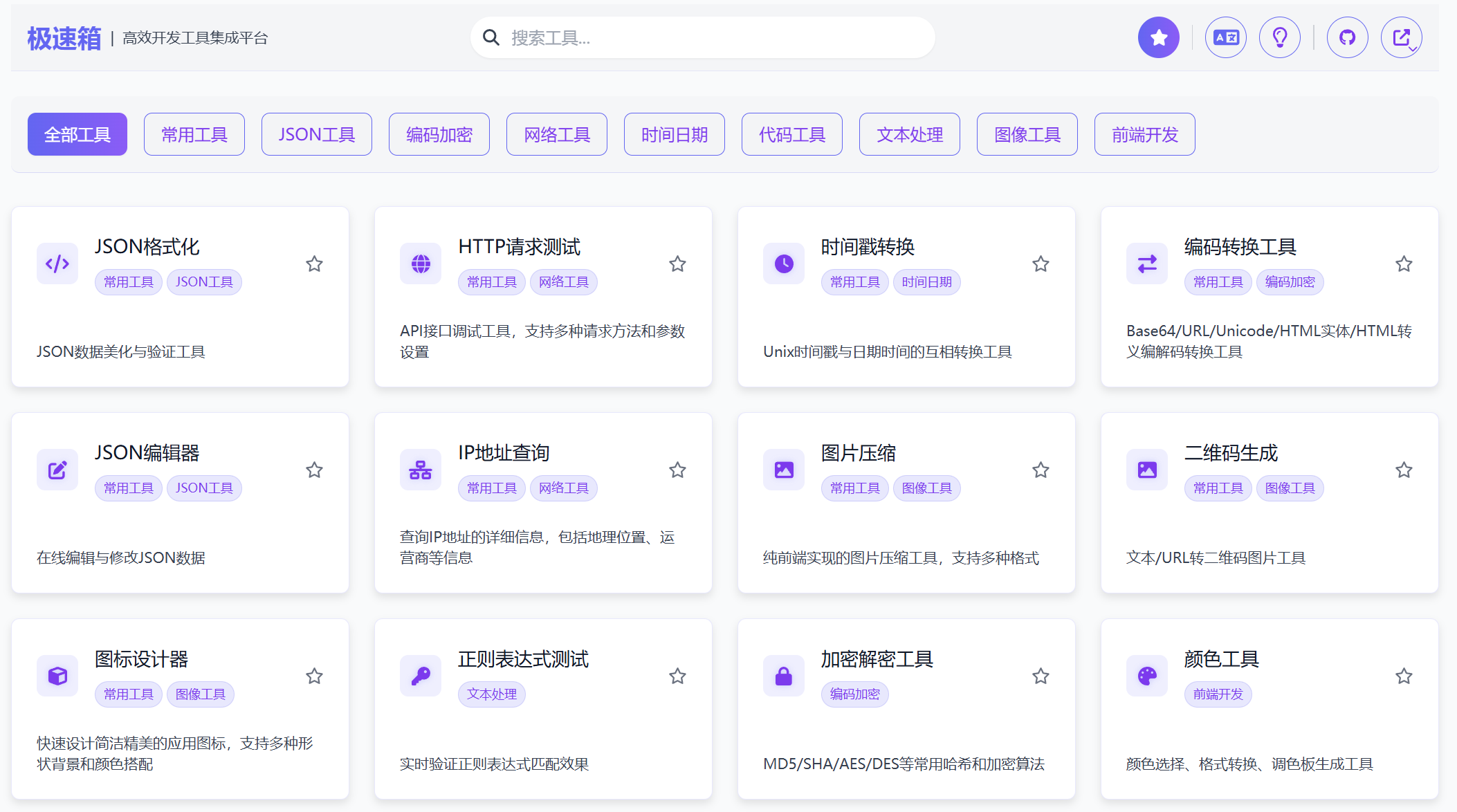Image resolution: width=1457 pixels, height=812 pixels.
Task: Open the language translation switcher icon
Action: pyautogui.click(x=1225, y=37)
